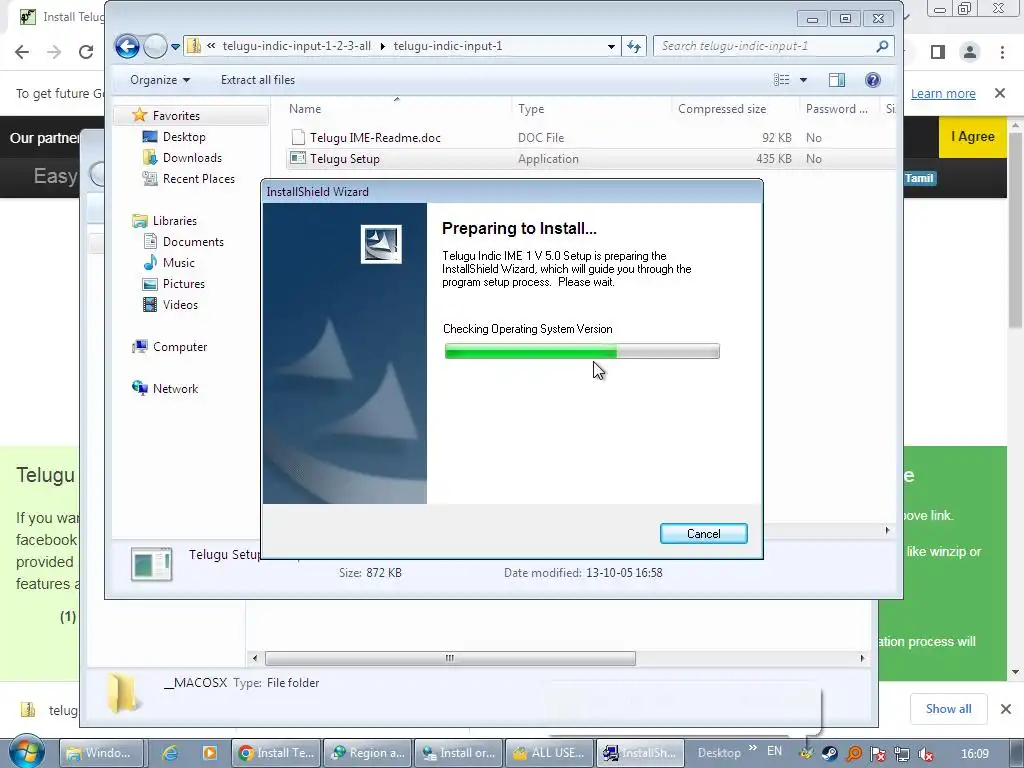Open Favorites in the navigation pane

176,116
